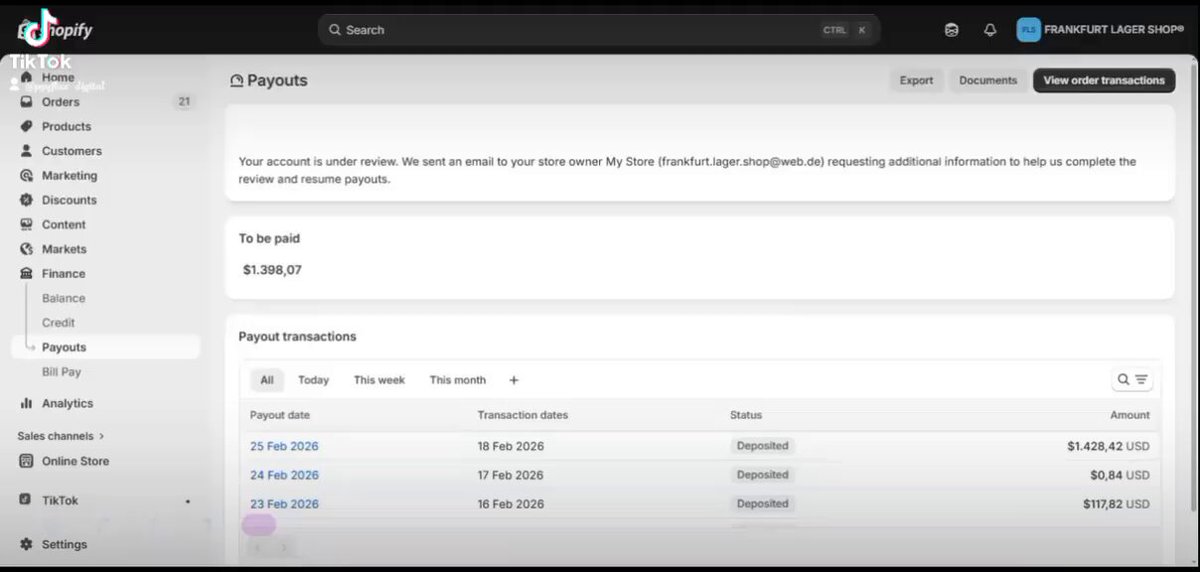Go to Products in sidebar
This screenshot has width=1200, height=572.
[66, 127]
